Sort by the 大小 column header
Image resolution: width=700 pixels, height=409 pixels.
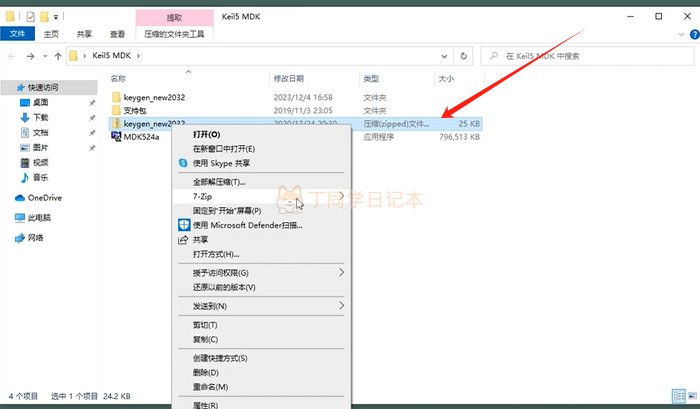tap(446, 79)
